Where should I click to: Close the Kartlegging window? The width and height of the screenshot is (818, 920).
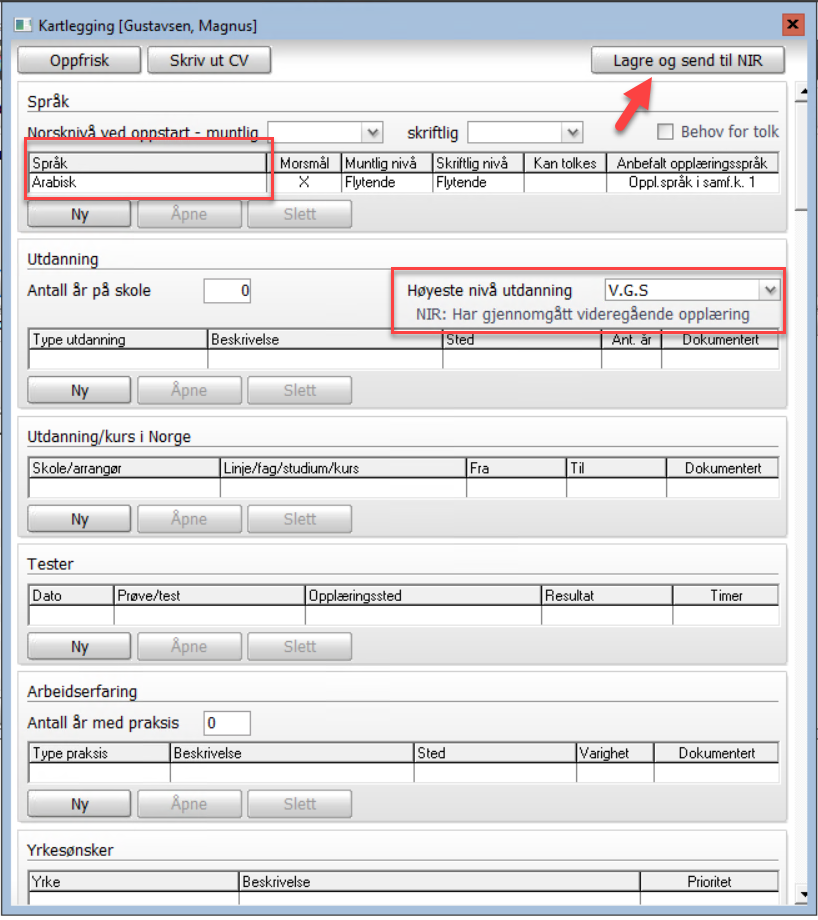pos(793,24)
